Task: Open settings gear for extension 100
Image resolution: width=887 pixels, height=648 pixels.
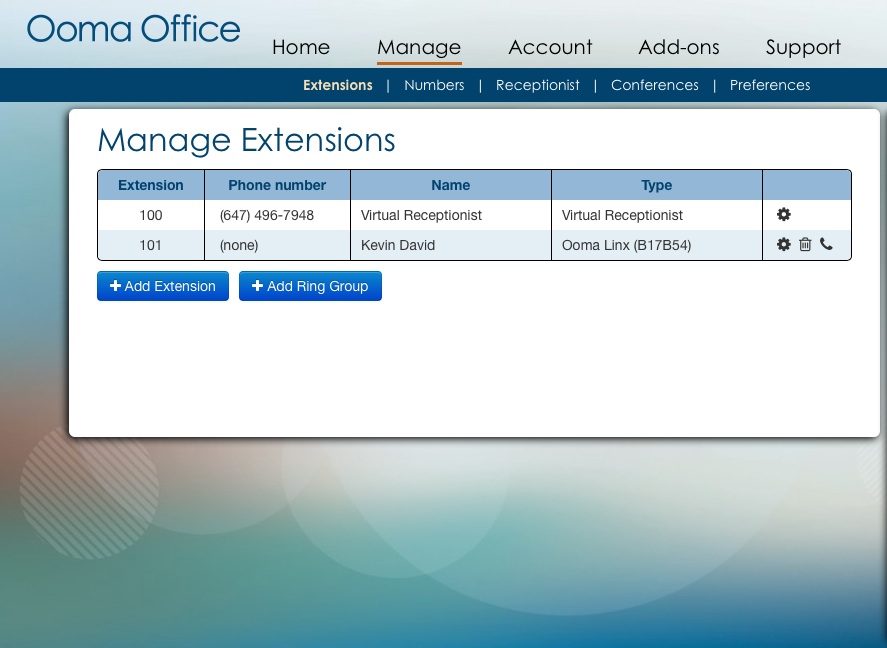Action: (x=783, y=214)
